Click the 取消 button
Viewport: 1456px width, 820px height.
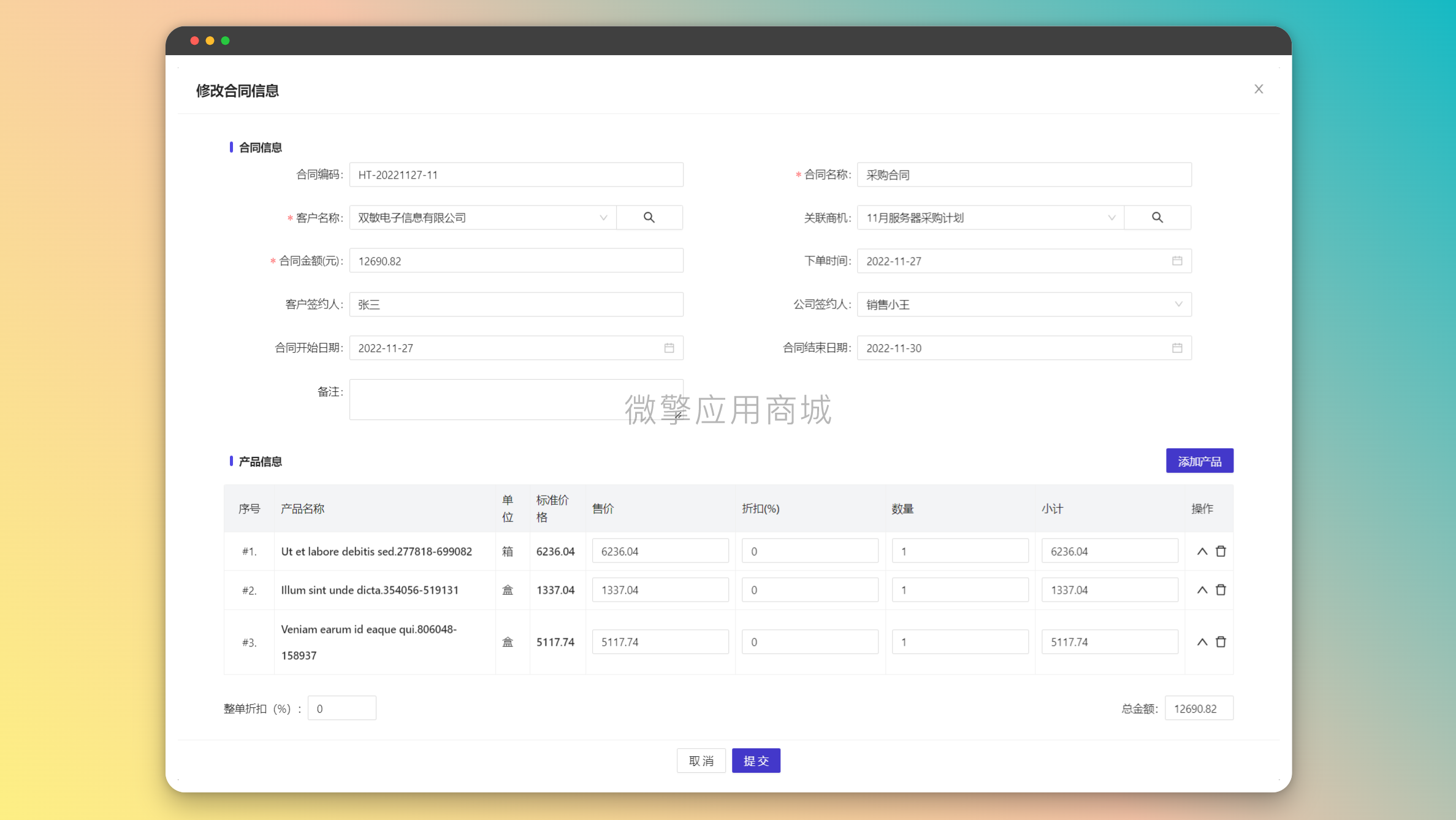click(701, 761)
